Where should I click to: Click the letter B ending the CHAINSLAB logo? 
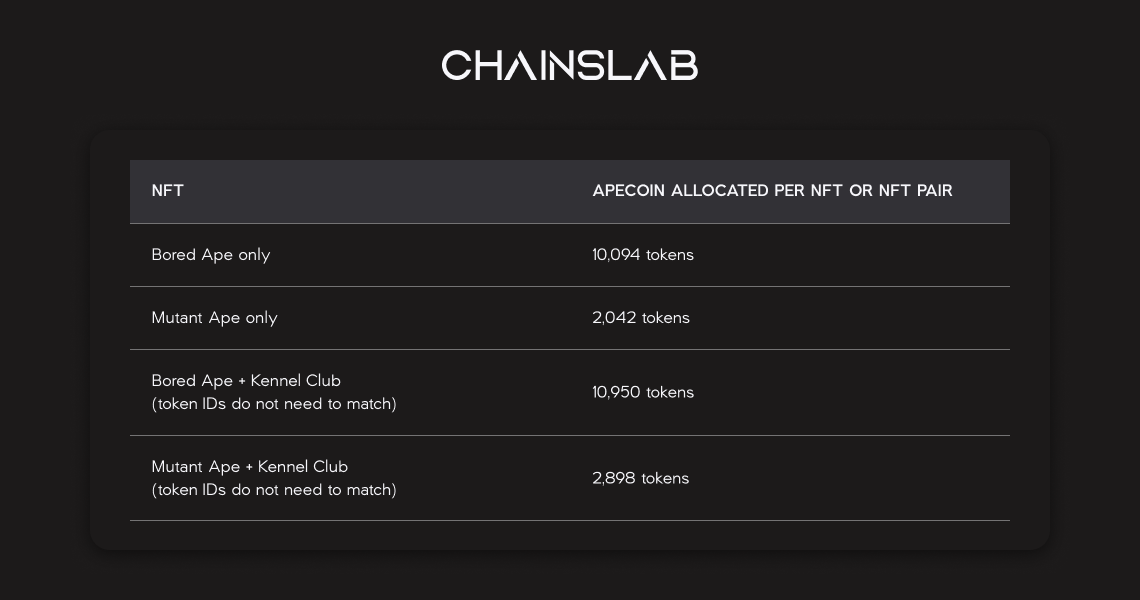pyautogui.click(x=684, y=65)
